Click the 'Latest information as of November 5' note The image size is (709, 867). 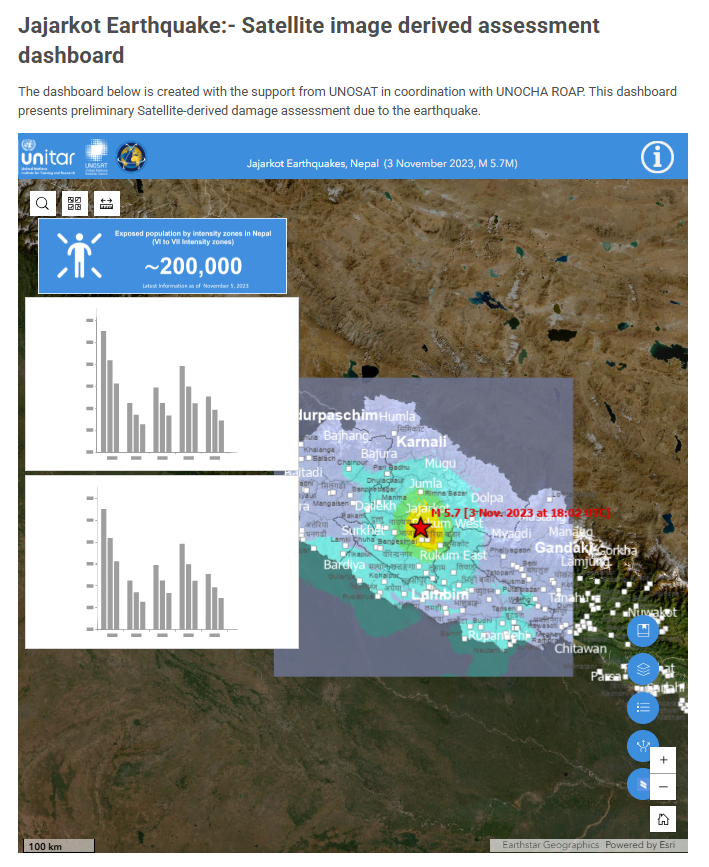click(x=196, y=286)
